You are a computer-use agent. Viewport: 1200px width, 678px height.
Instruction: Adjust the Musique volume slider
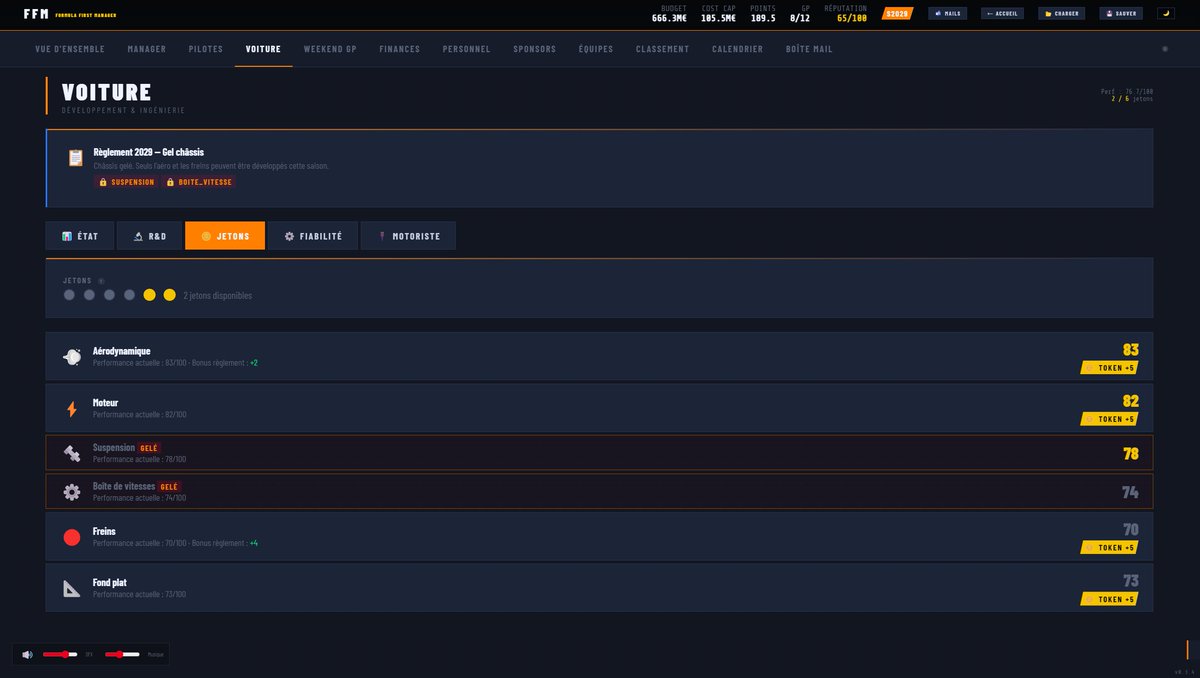point(122,654)
